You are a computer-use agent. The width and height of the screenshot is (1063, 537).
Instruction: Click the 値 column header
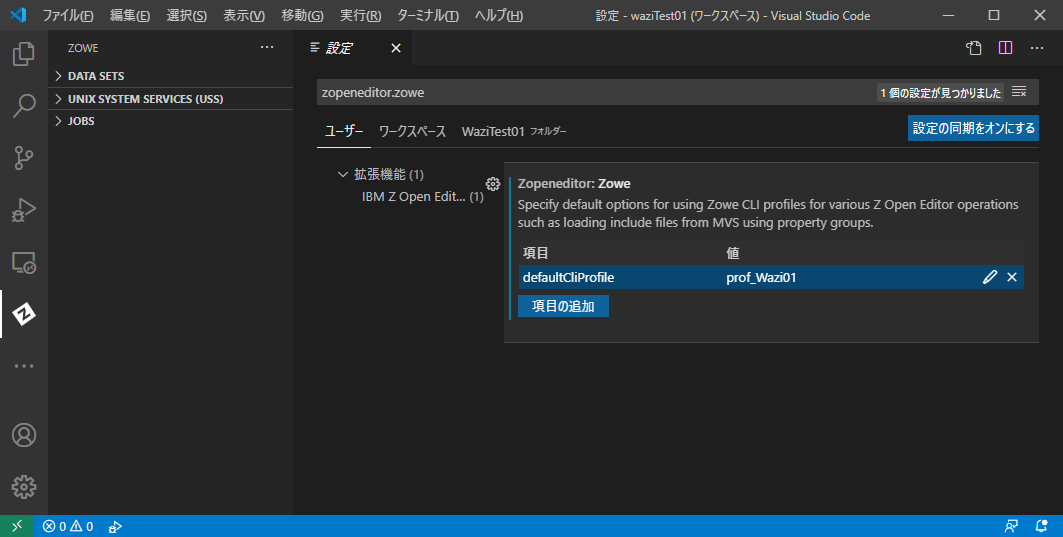point(732,253)
